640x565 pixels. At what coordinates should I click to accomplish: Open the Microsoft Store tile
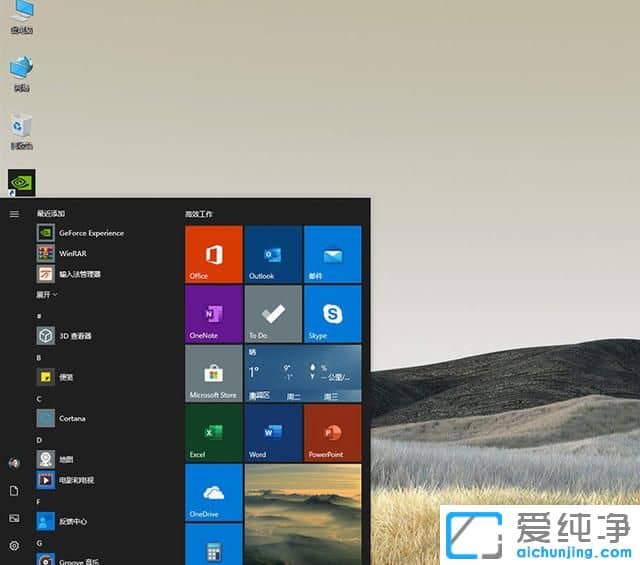coord(214,373)
